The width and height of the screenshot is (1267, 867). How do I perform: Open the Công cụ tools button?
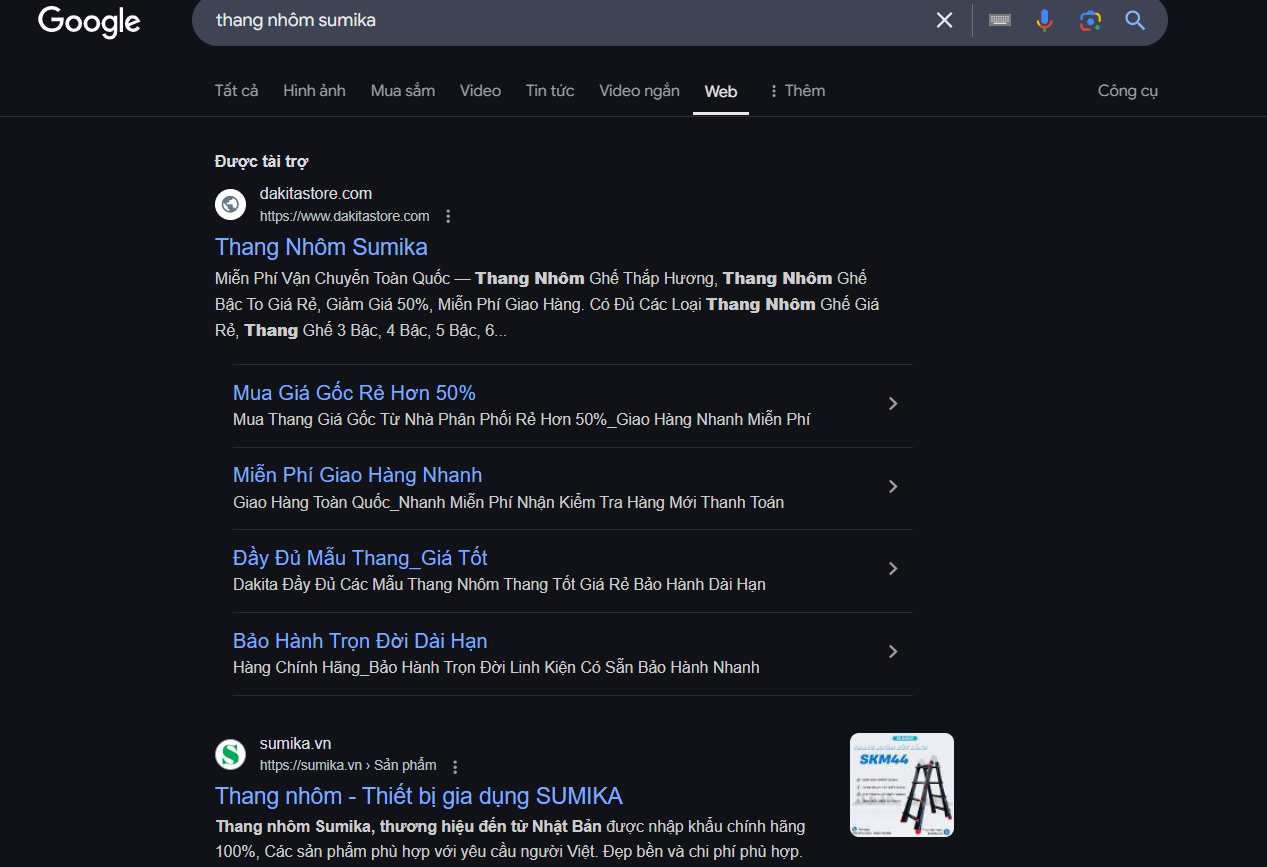click(1128, 91)
